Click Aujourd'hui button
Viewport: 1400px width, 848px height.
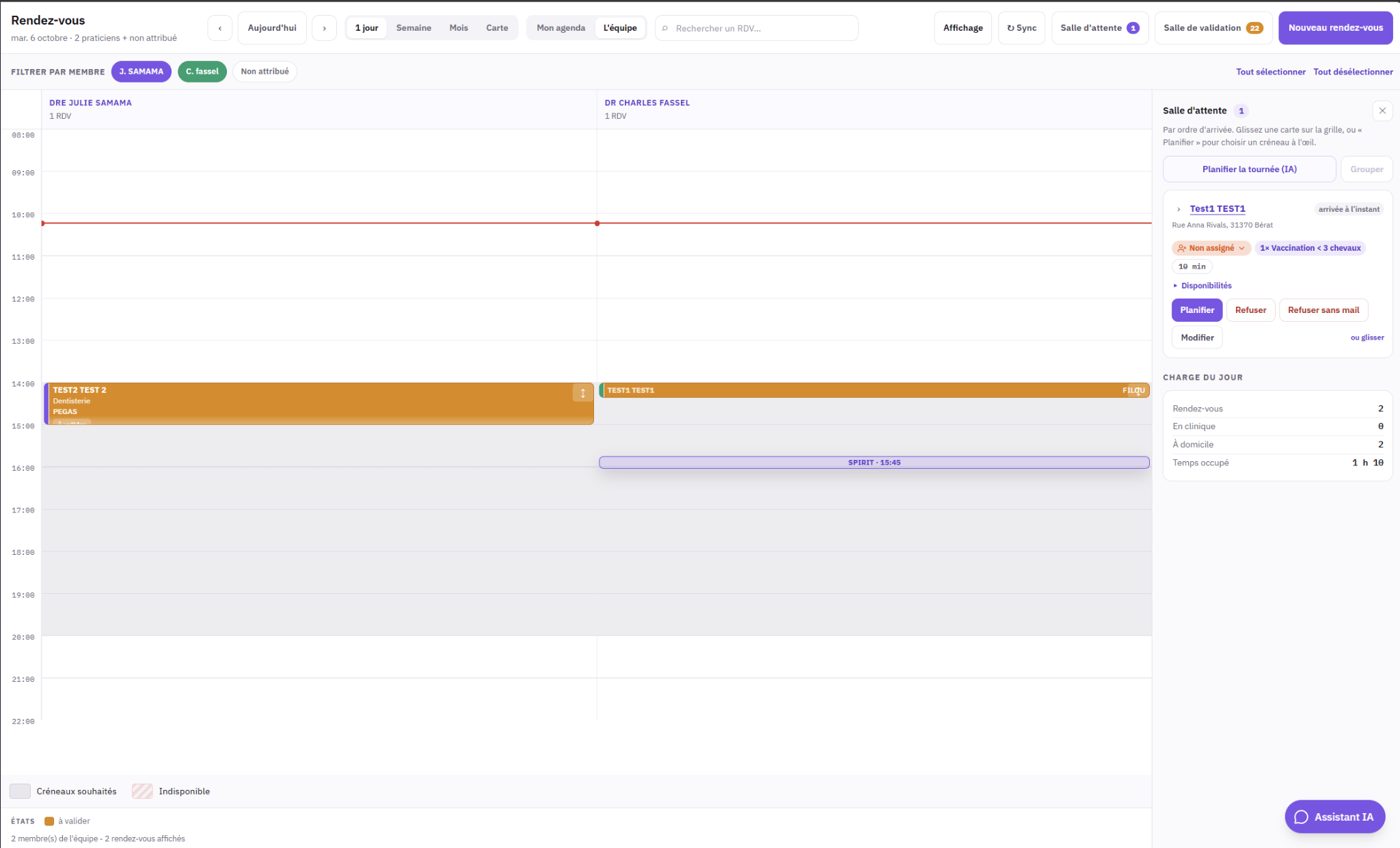pos(272,28)
